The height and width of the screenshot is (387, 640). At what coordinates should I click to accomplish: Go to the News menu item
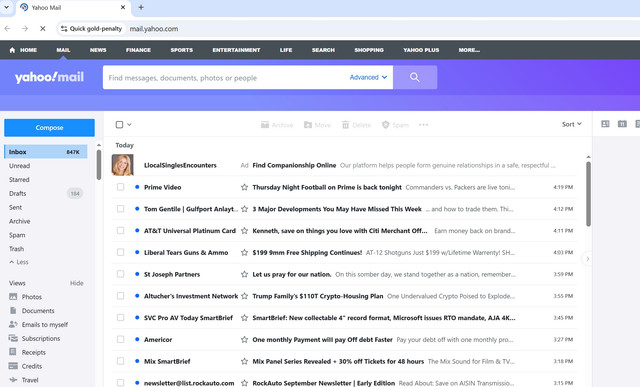pyautogui.click(x=98, y=50)
